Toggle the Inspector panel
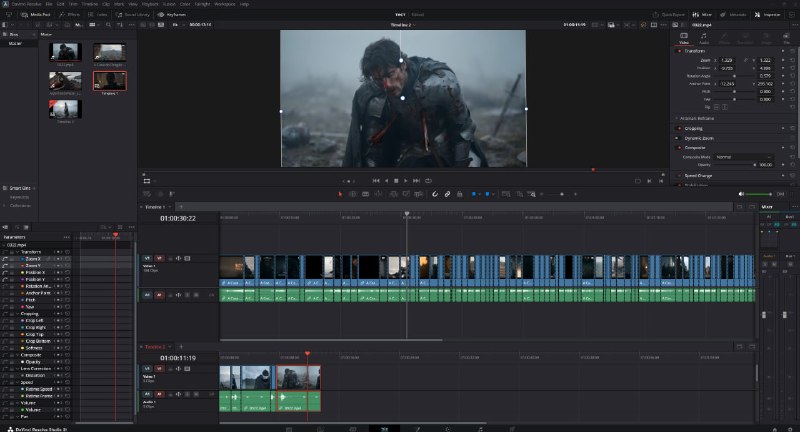 767,15
